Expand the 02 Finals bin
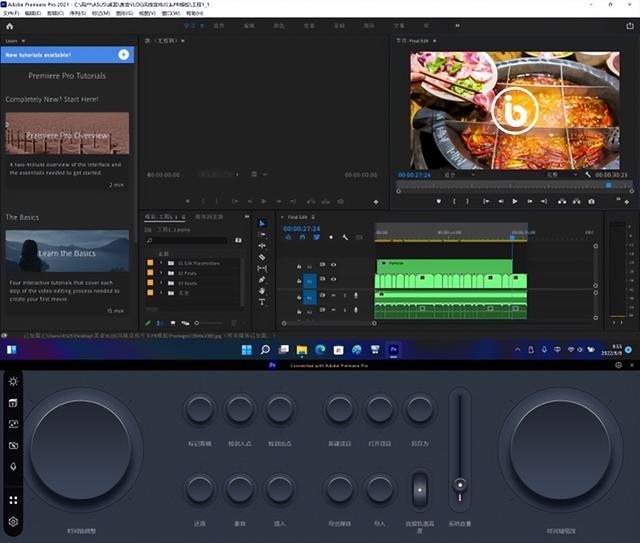This screenshot has height=543, width=640. coord(161,273)
